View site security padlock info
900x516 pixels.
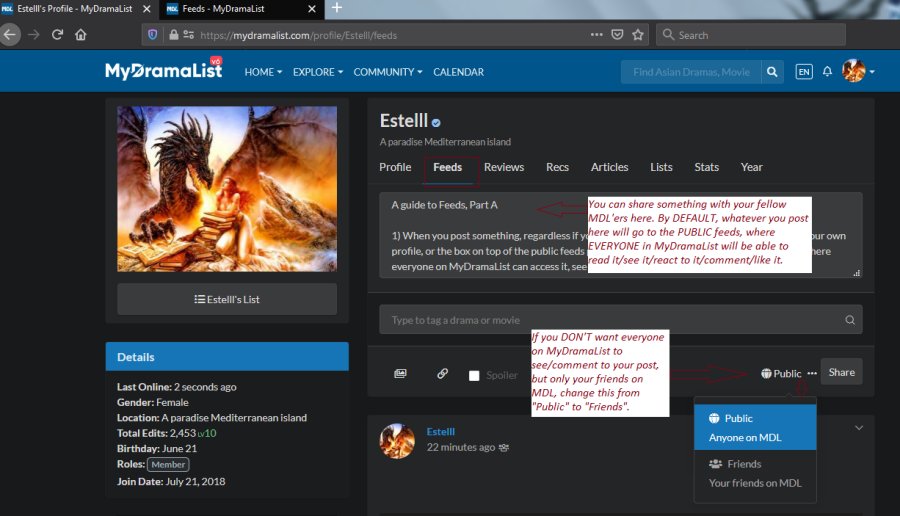173,35
